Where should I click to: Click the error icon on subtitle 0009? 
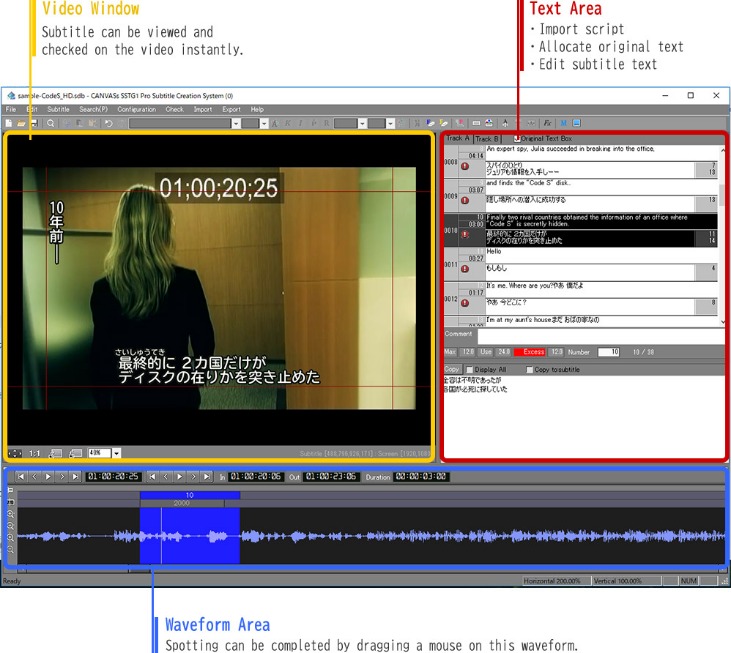coord(464,200)
